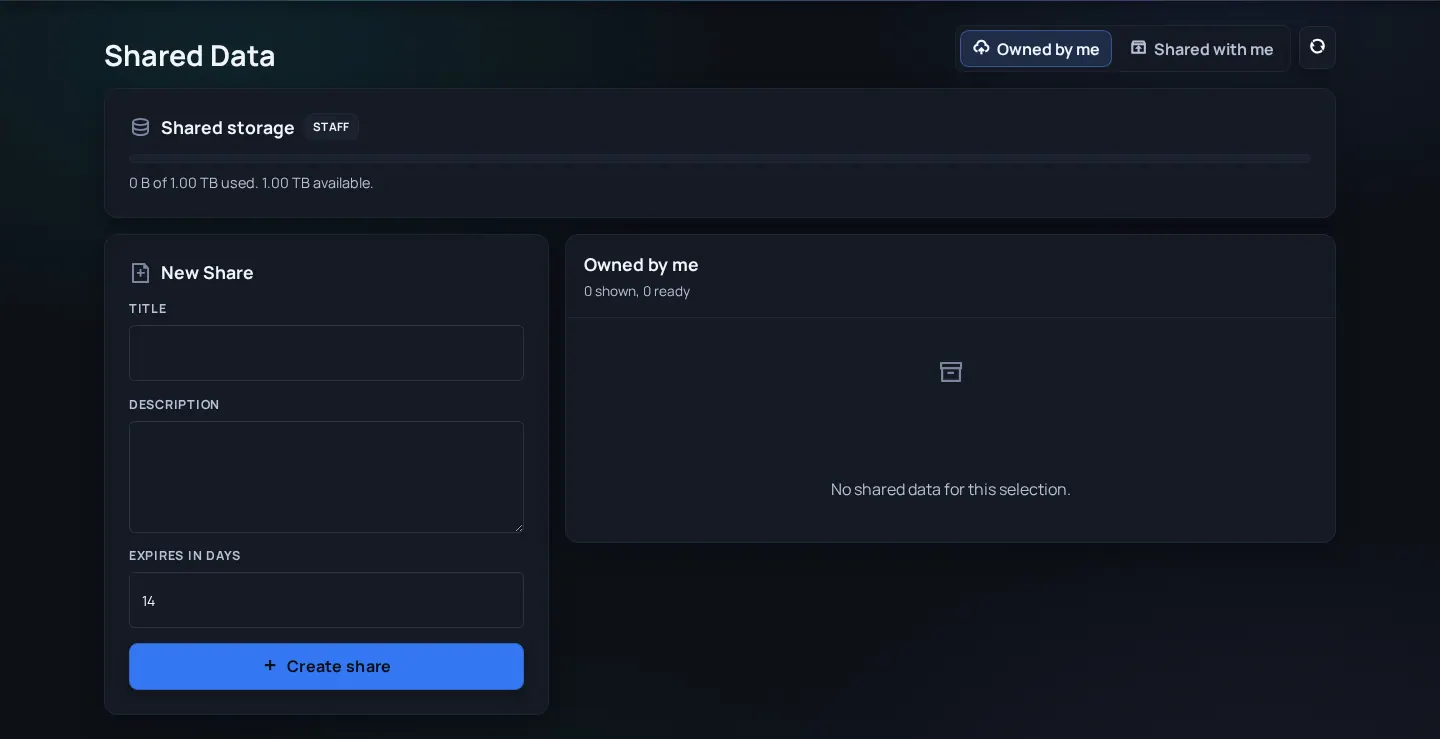Viewport: 1440px width, 739px height.
Task: Click the New Share document icon
Action: 140,273
